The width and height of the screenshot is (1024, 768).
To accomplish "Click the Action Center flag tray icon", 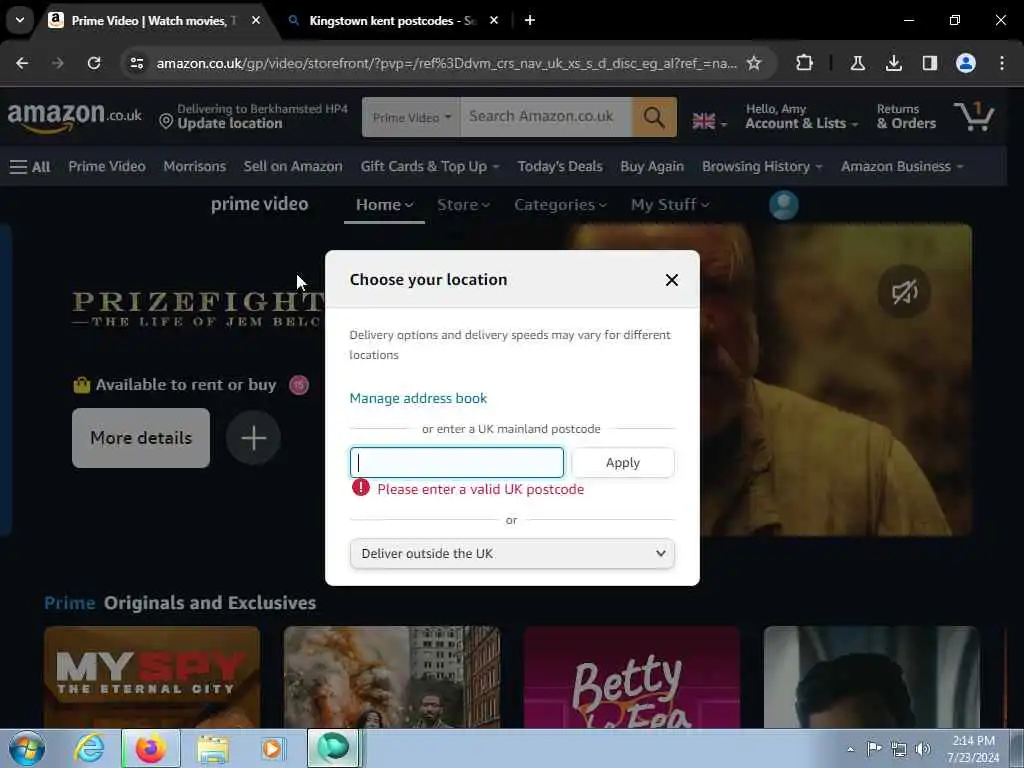I will (874, 749).
